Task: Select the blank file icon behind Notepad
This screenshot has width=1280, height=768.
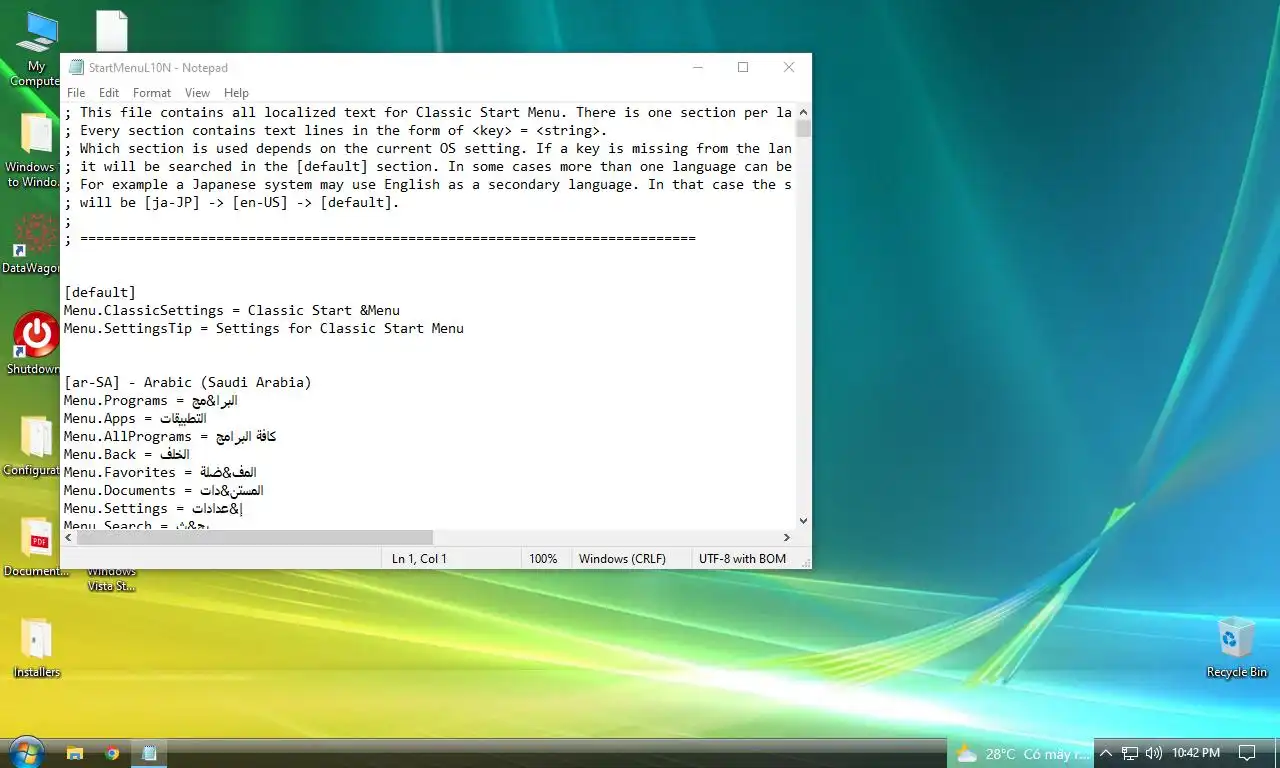Action: [x=111, y=30]
